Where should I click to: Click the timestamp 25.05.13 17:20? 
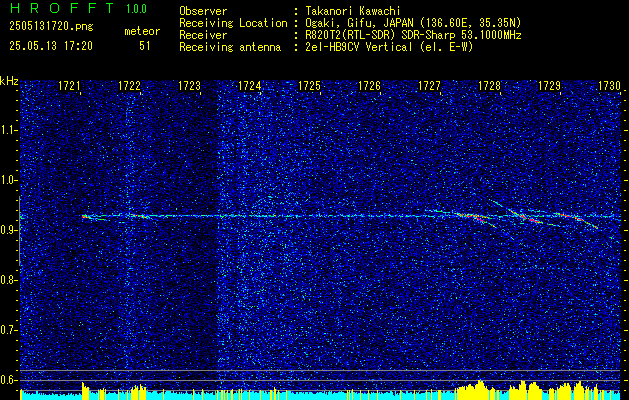pyautogui.click(x=51, y=46)
